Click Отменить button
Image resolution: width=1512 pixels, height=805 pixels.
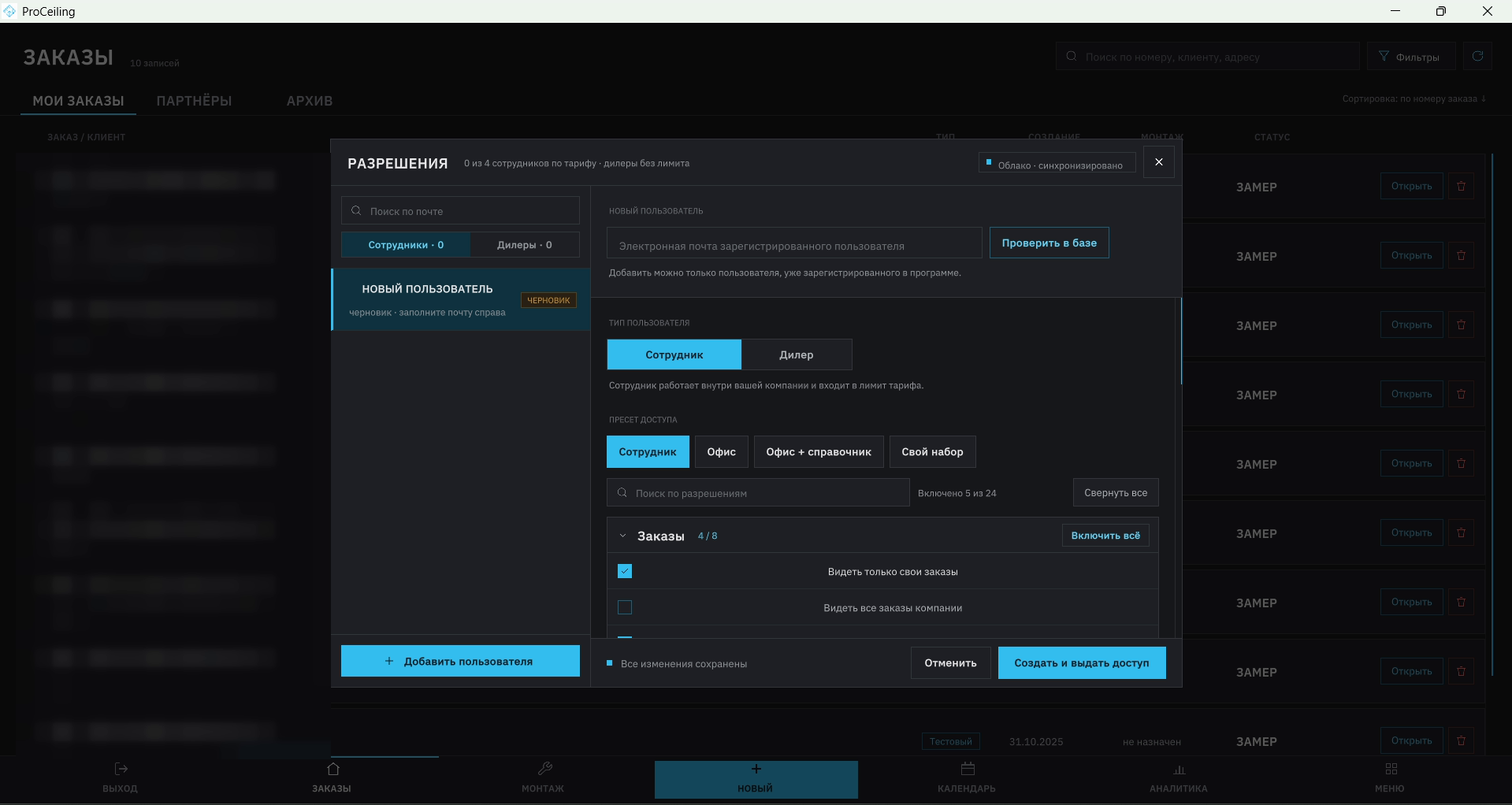click(x=950, y=662)
